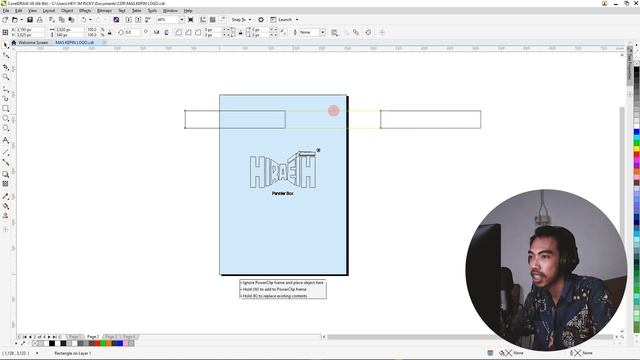The width and height of the screenshot is (640, 360).
Task: Pick the blue swatch in document palette
Action: [120, 344]
